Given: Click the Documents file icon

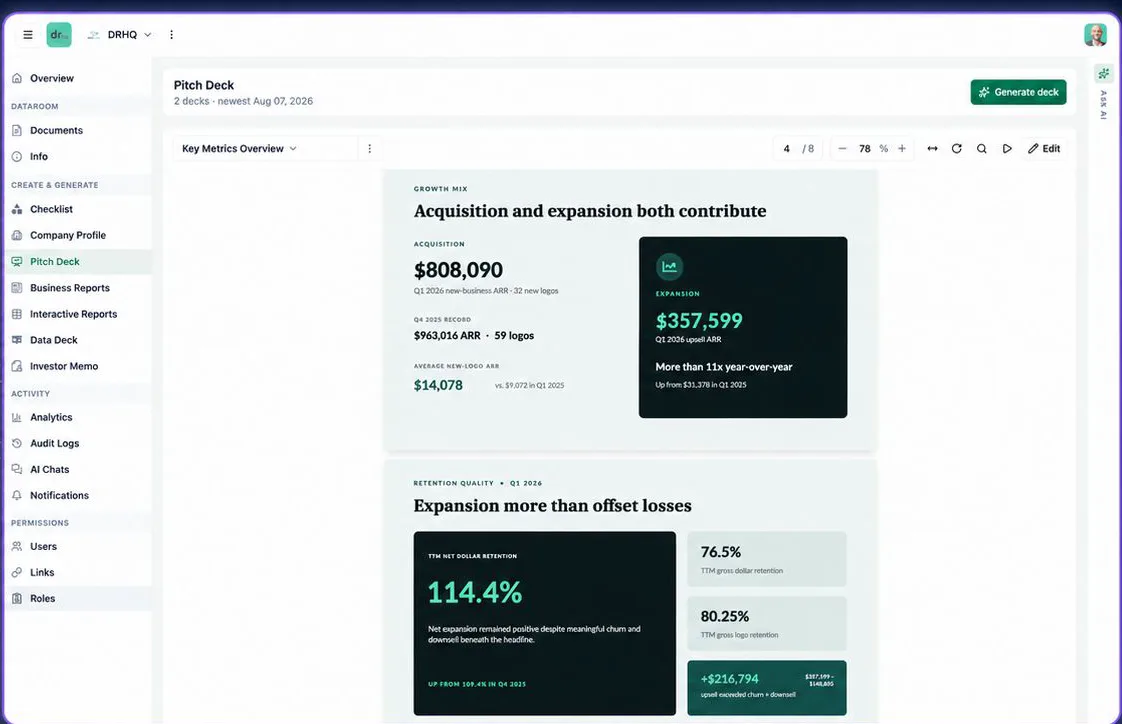Looking at the screenshot, I should 17,130.
